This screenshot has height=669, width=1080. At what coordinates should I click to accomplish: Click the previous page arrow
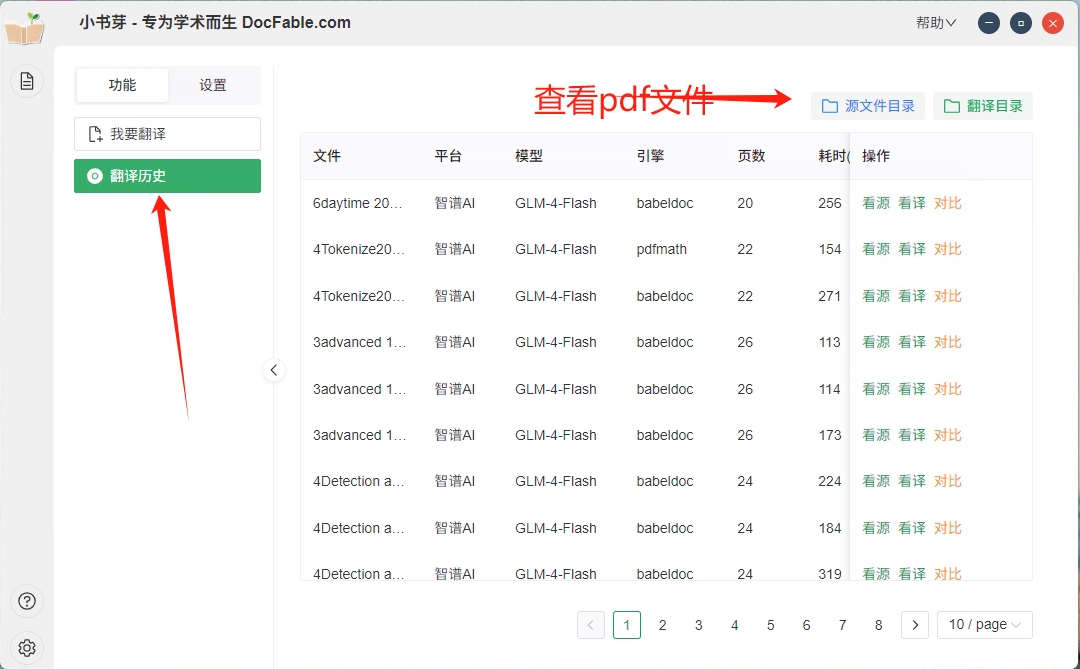(590, 625)
